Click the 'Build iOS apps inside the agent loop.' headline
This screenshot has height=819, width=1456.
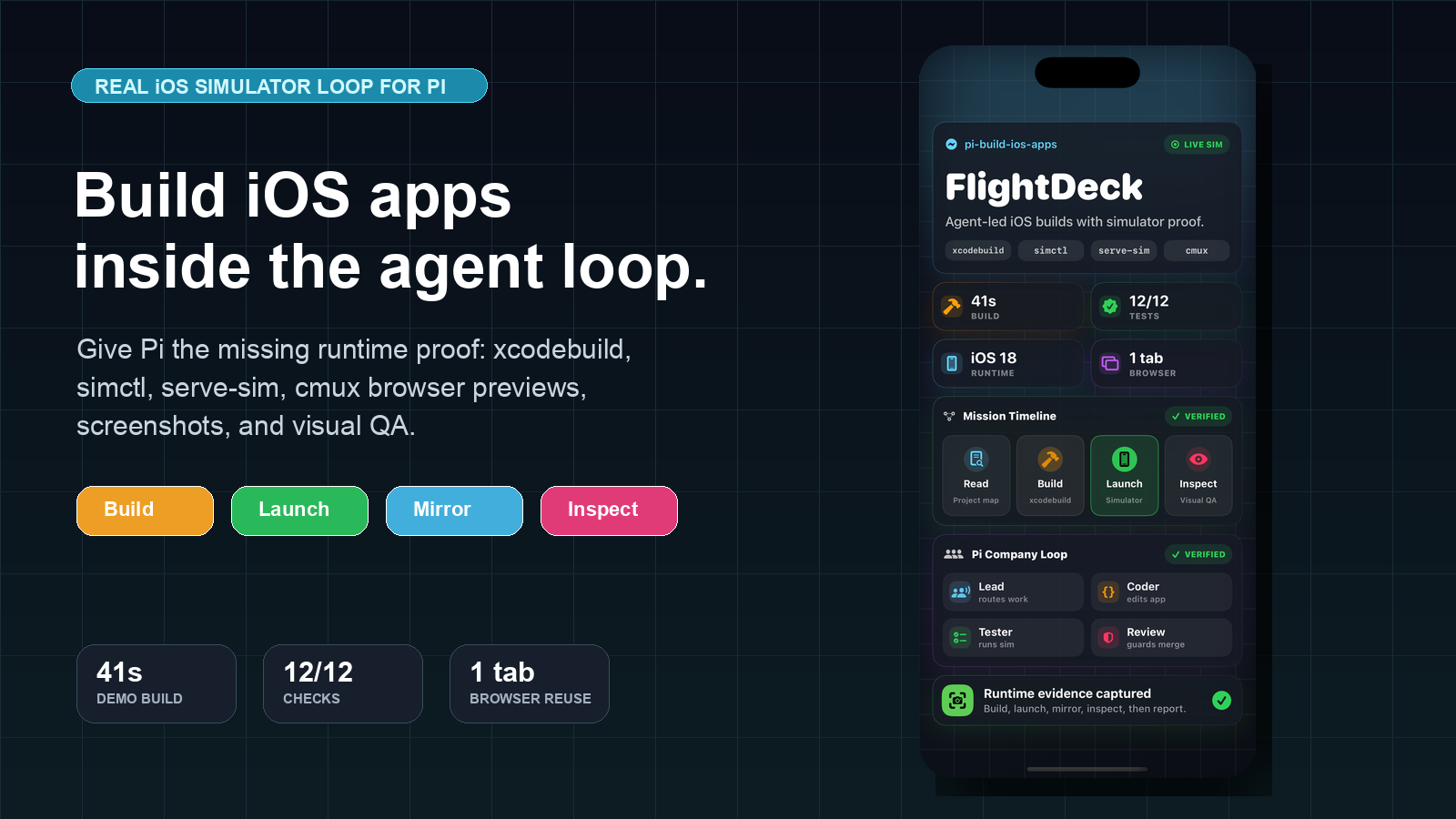click(391, 231)
